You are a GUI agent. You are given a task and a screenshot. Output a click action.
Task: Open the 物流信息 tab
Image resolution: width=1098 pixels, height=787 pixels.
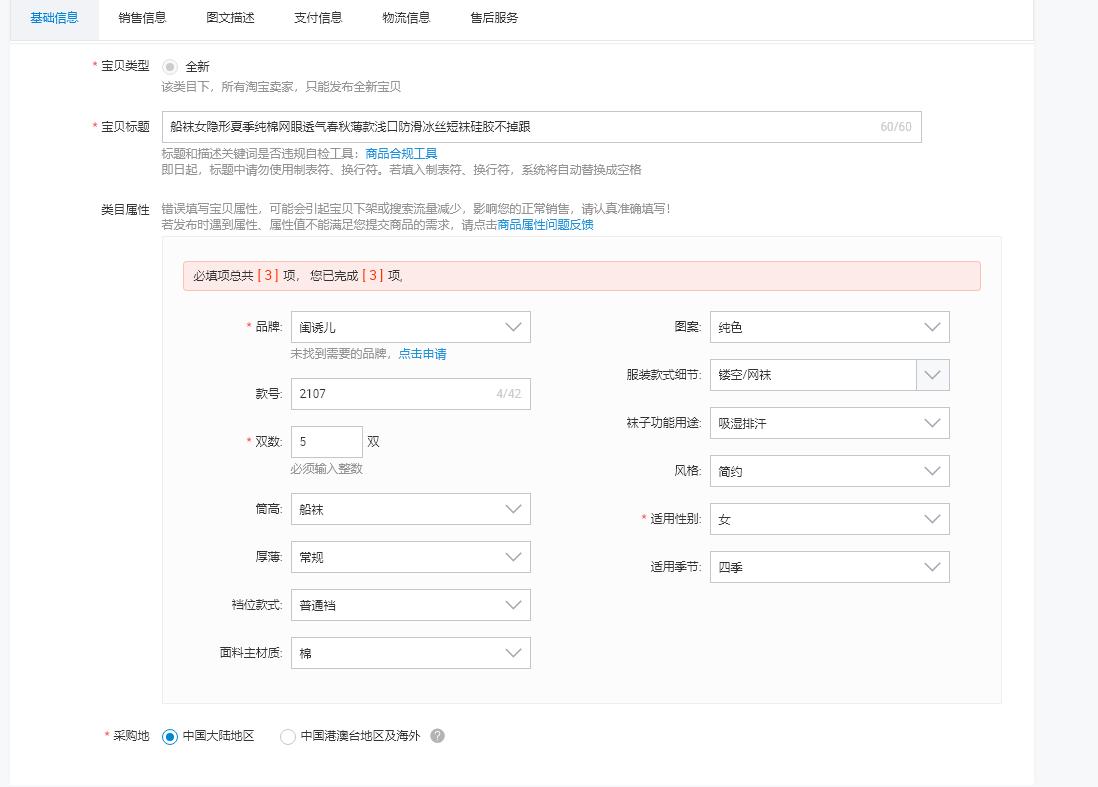coord(405,17)
